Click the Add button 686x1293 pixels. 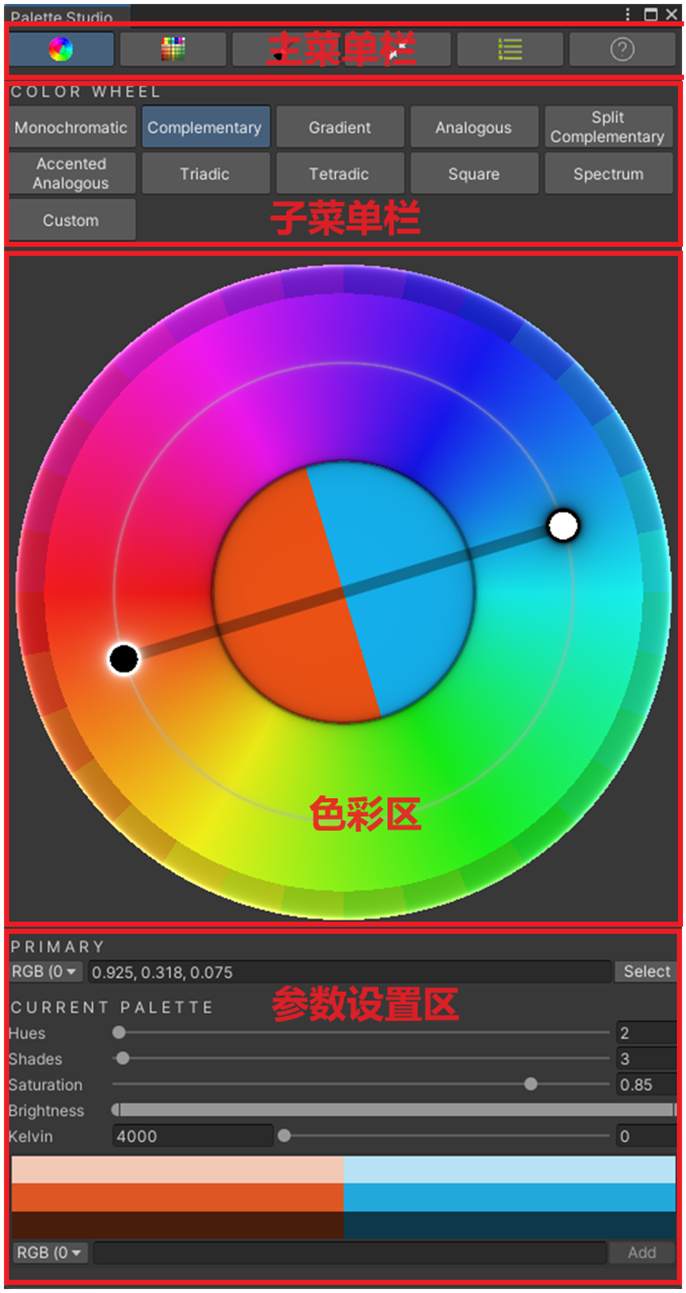(x=642, y=1252)
